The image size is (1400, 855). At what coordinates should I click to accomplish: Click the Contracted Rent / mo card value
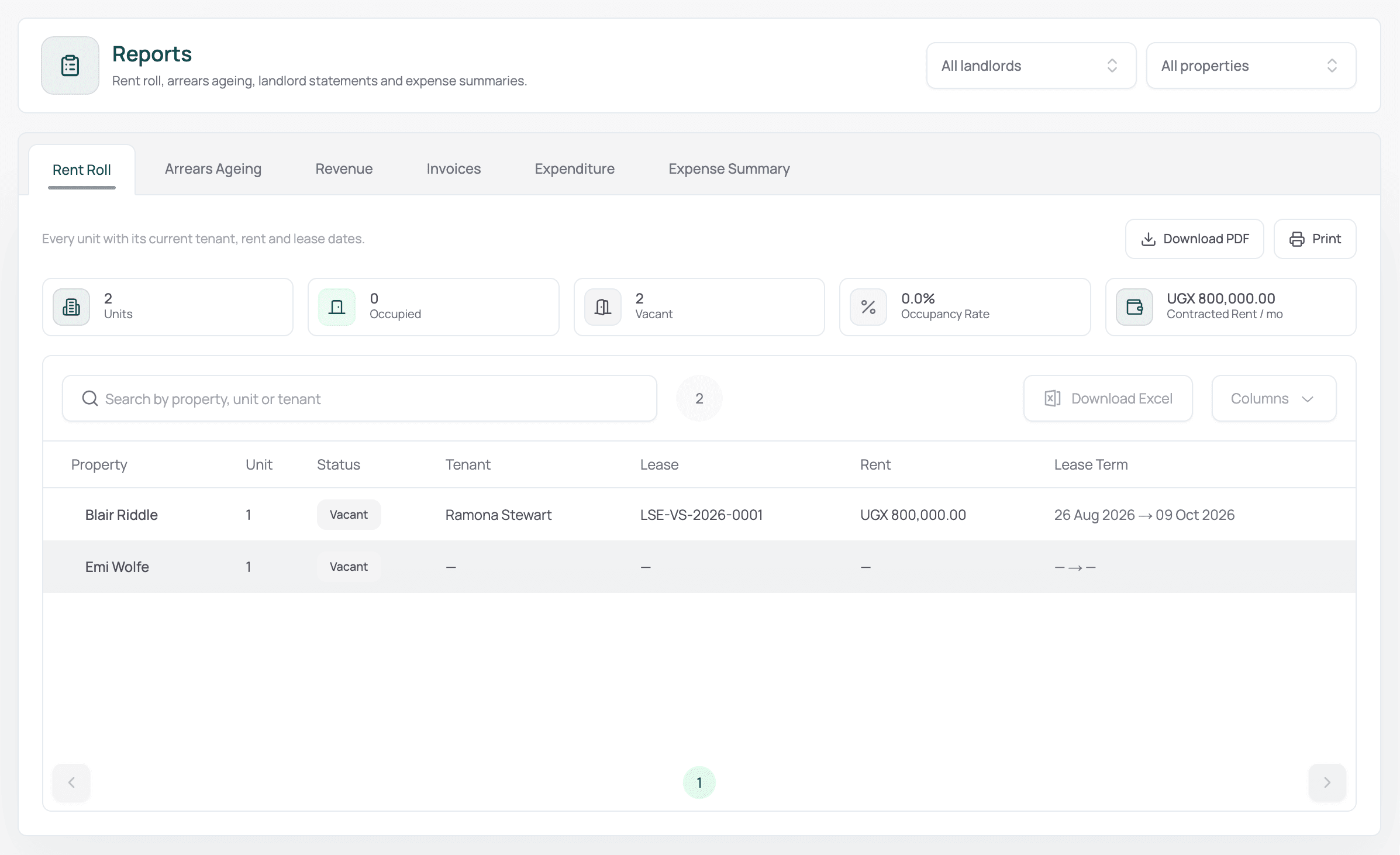1220,298
